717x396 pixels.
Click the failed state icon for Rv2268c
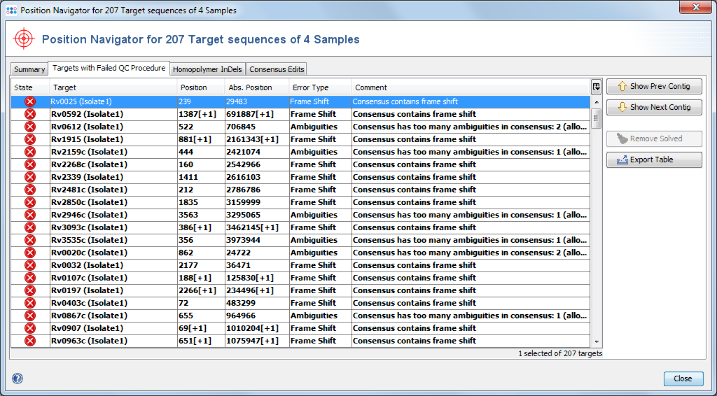pyautogui.click(x=30, y=165)
